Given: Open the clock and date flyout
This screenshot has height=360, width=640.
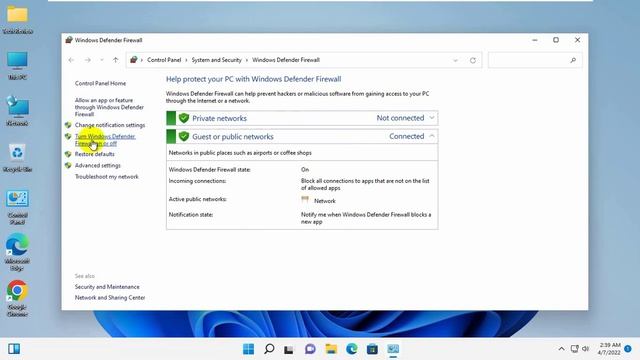Looking at the screenshot, I should pos(610,349).
